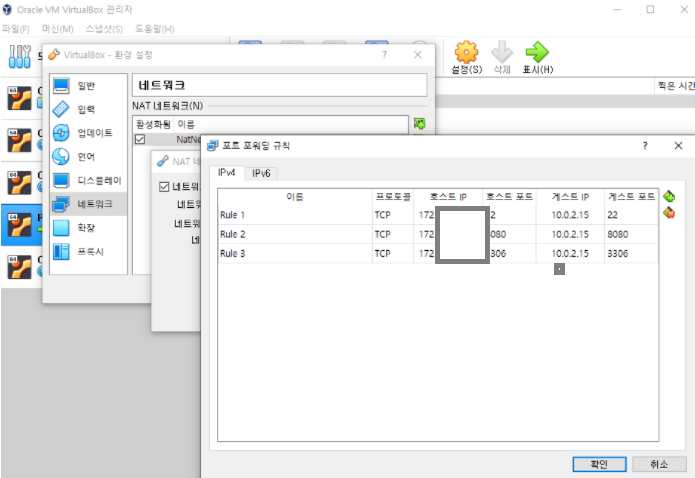Select 네트워크 (Network) preferences category
The width and height of the screenshot is (695, 478).
89,204
